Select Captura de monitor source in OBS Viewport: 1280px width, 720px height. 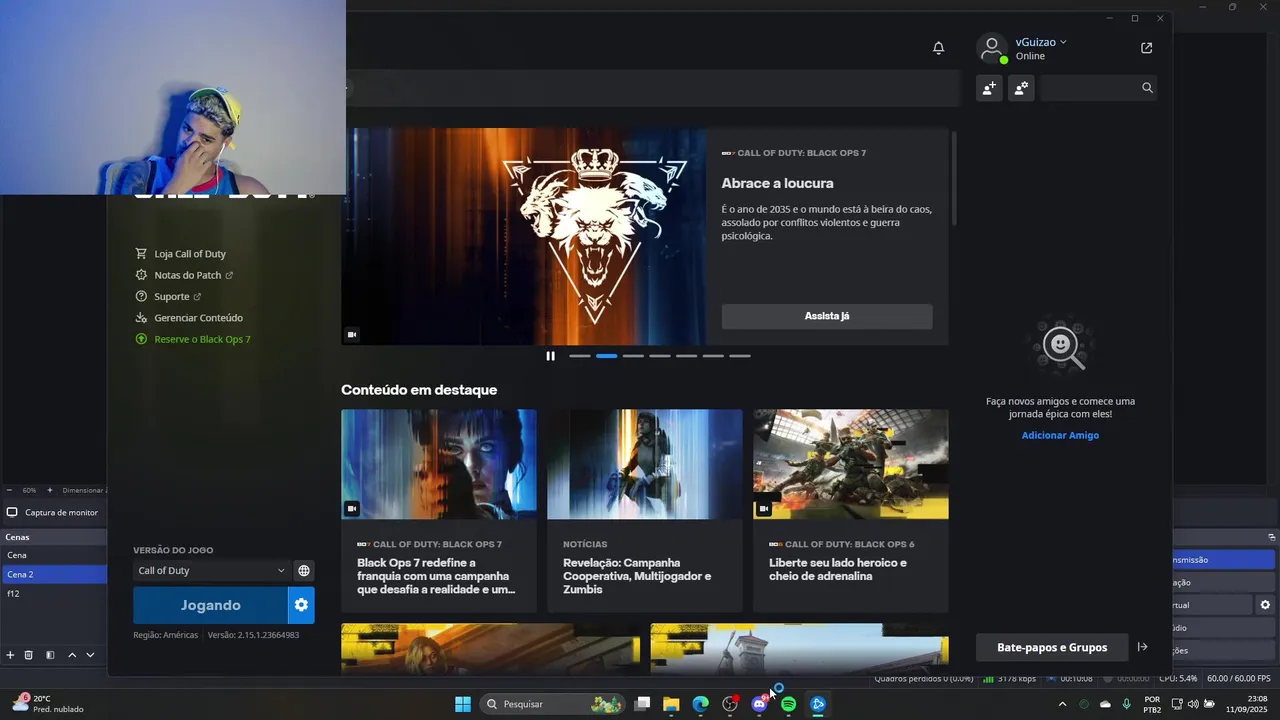click(54, 512)
